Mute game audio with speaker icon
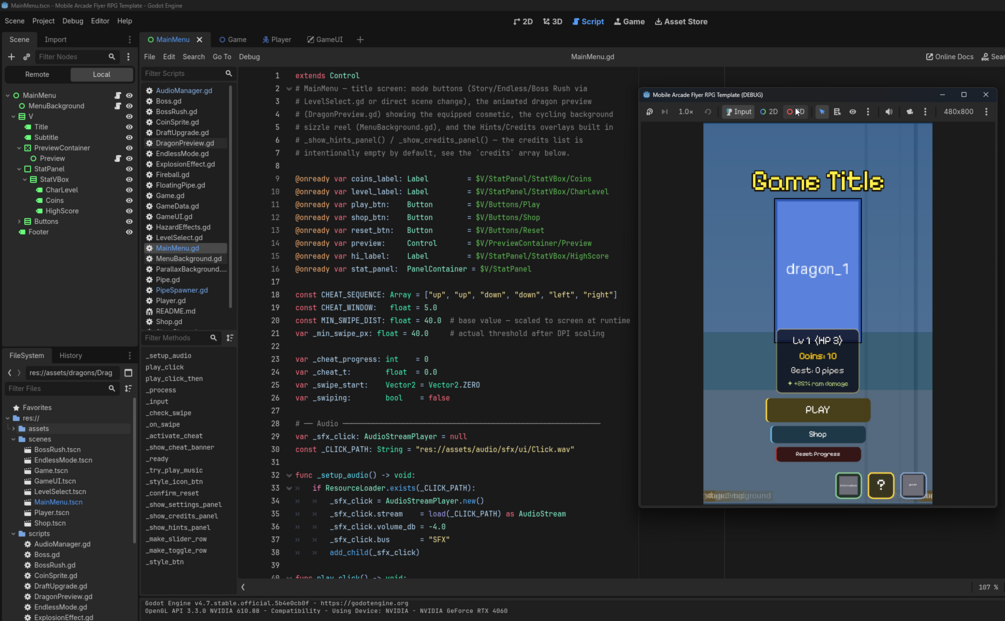 tap(888, 112)
